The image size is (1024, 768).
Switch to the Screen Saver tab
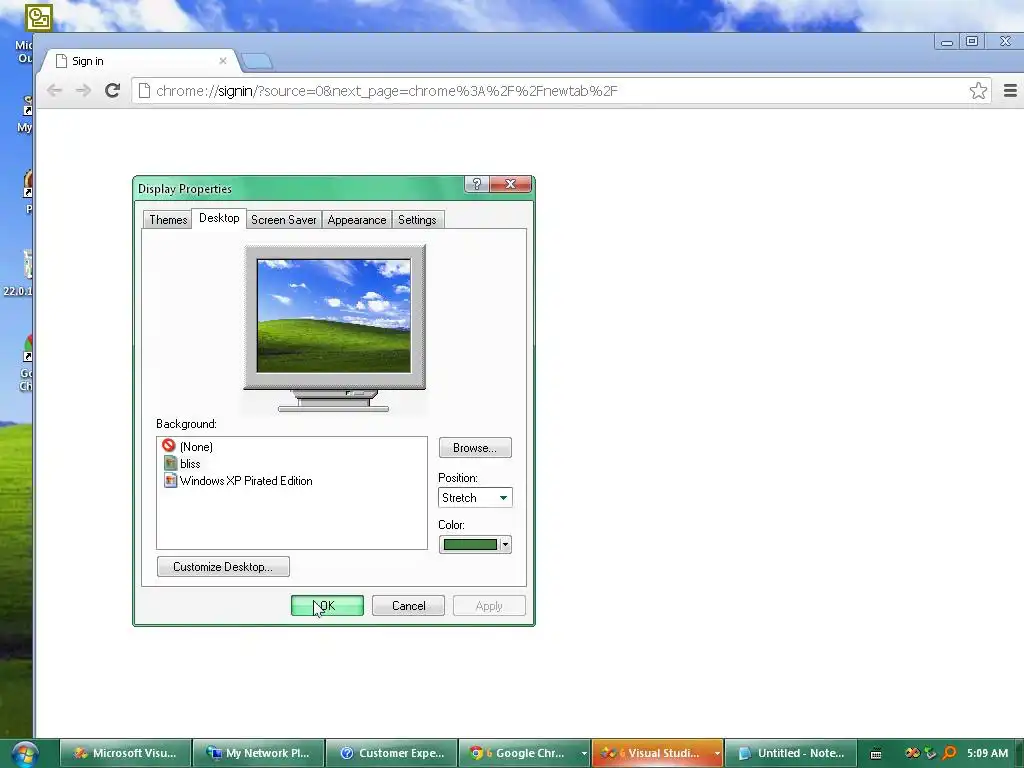(283, 219)
